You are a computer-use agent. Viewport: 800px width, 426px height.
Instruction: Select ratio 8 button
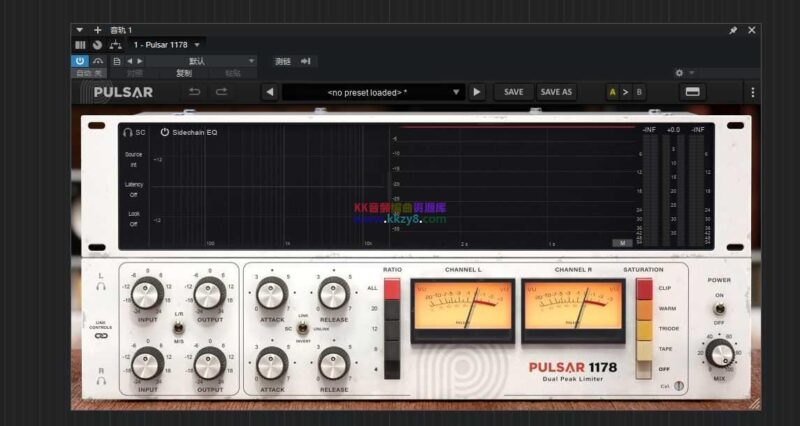(x=392, y=350)
